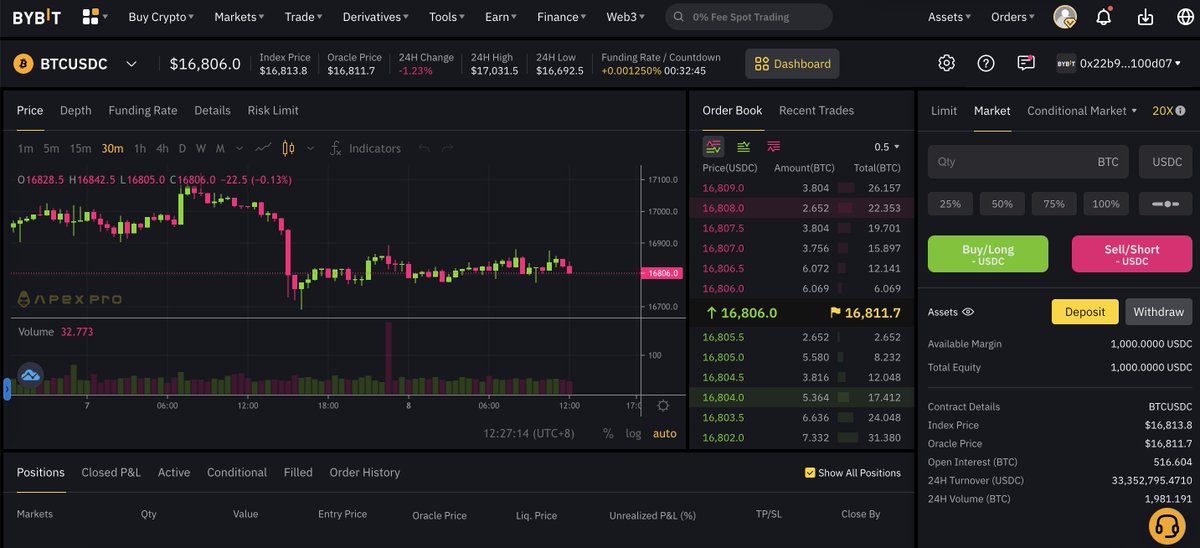This screenshot has height=548, width=1200.
Task: Expand the Markets dropdown
Action: [240, 17]
